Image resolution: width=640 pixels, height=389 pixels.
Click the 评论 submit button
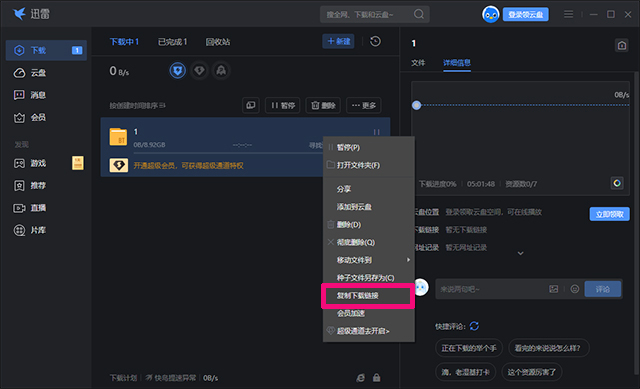(x=603, y=289)
